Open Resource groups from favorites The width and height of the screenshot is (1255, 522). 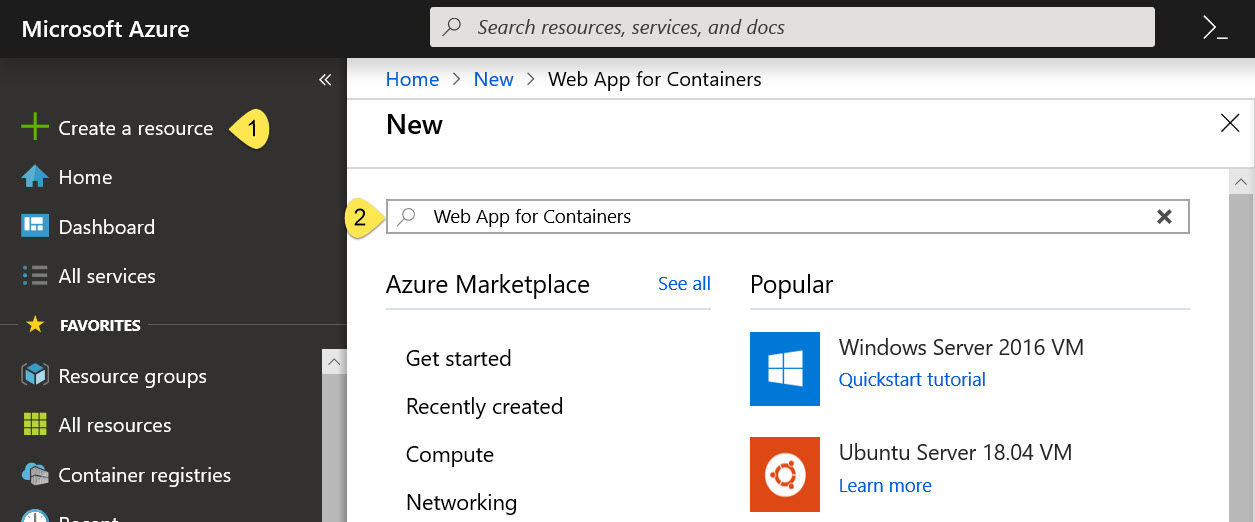[133, 376]
